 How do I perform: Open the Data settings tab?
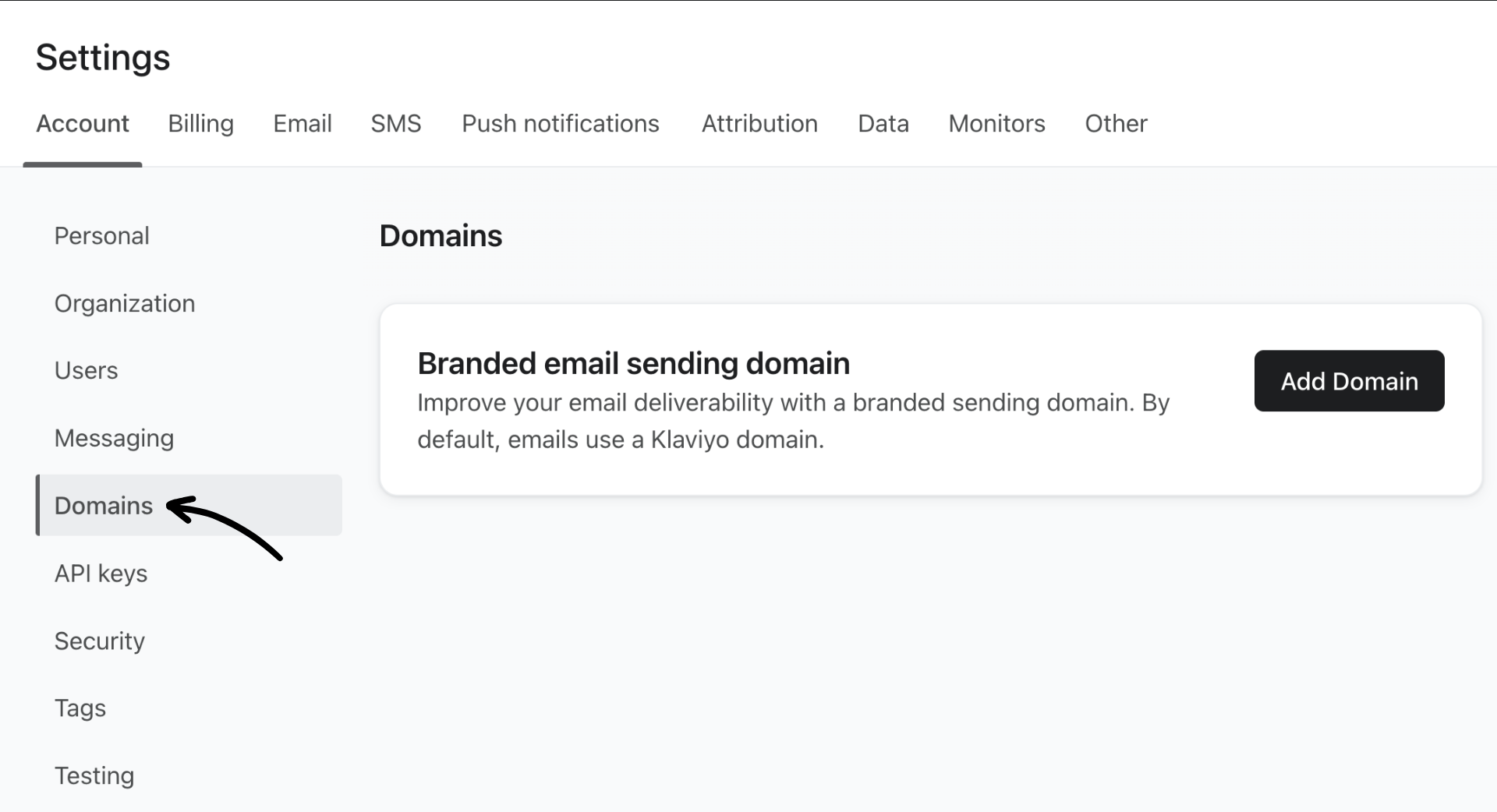(883, 123)
